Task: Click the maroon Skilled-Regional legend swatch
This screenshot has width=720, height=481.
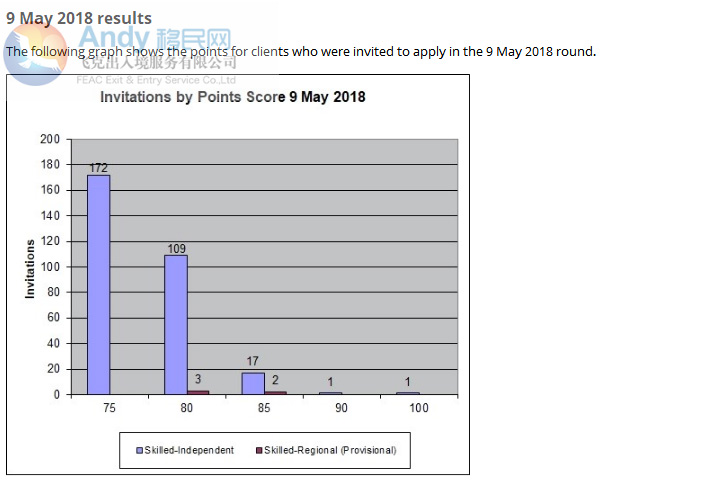Action: pos(259,450)
